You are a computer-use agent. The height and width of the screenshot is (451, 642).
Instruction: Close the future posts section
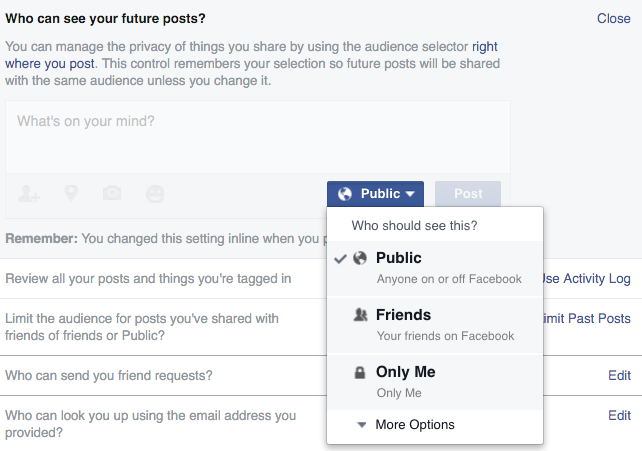[613, 18]
